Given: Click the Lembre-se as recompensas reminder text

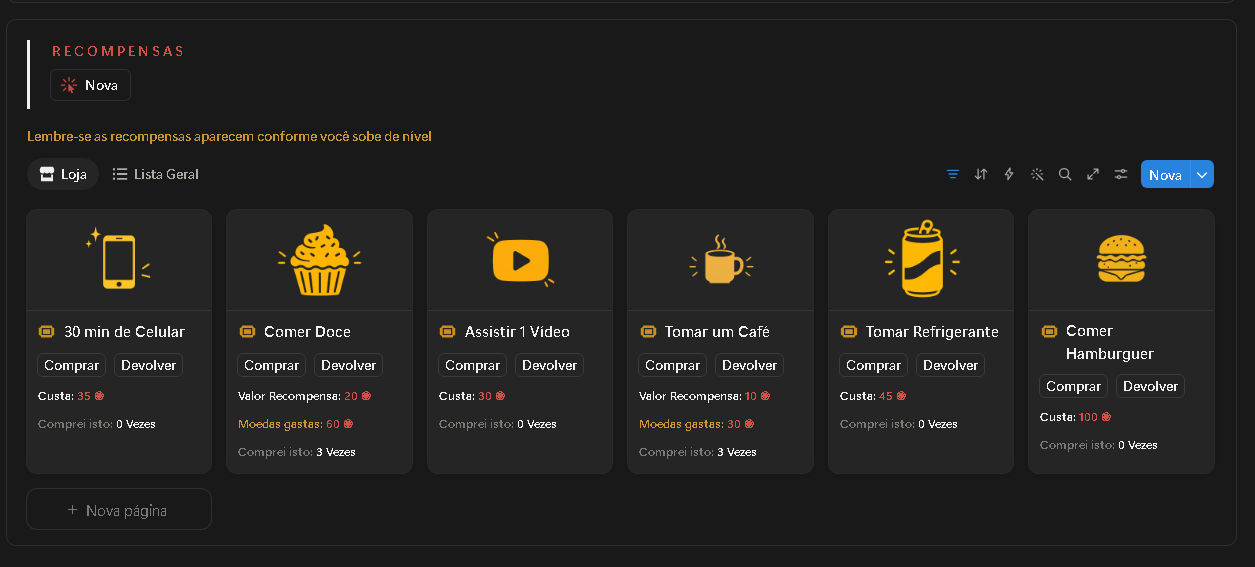Looking at the screenshot, I should 229,136.
